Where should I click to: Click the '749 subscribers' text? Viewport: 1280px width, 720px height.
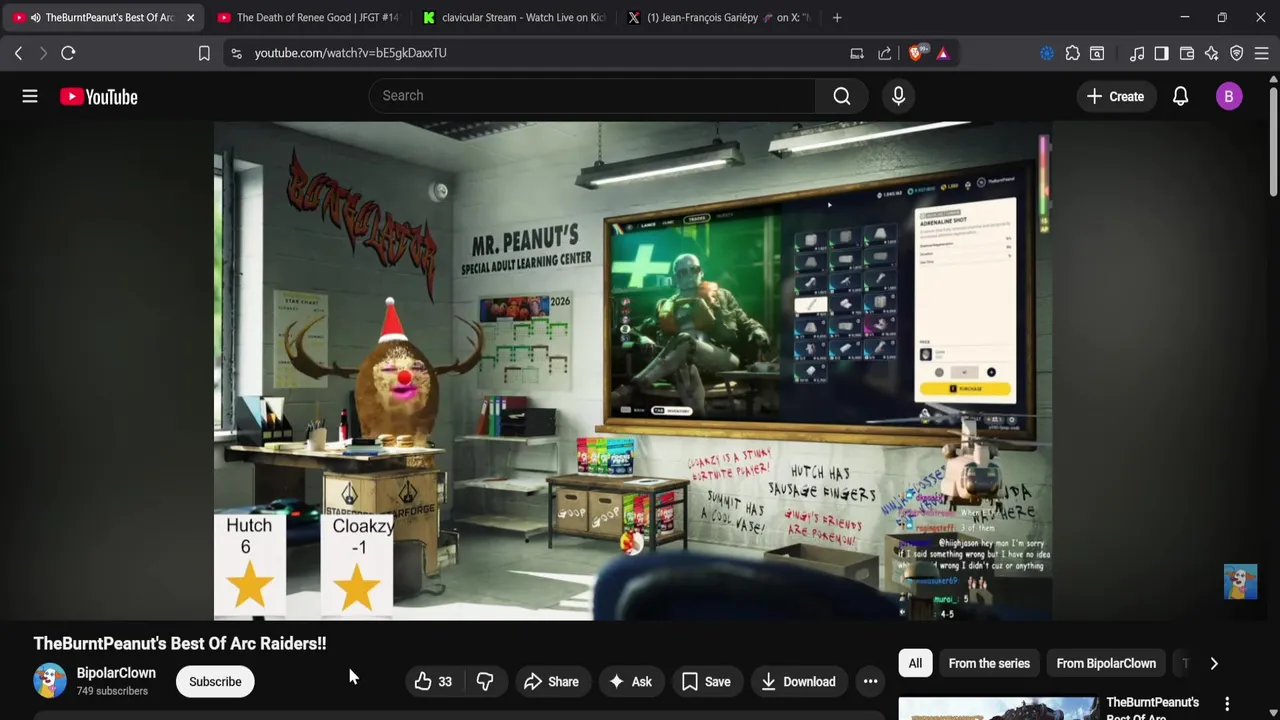(112, 691)
